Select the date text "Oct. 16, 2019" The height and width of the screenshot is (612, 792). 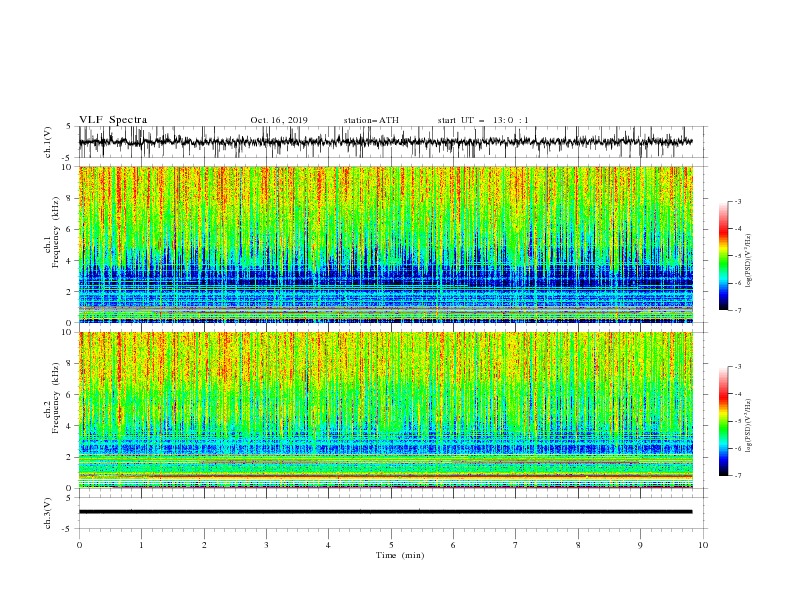279,120
